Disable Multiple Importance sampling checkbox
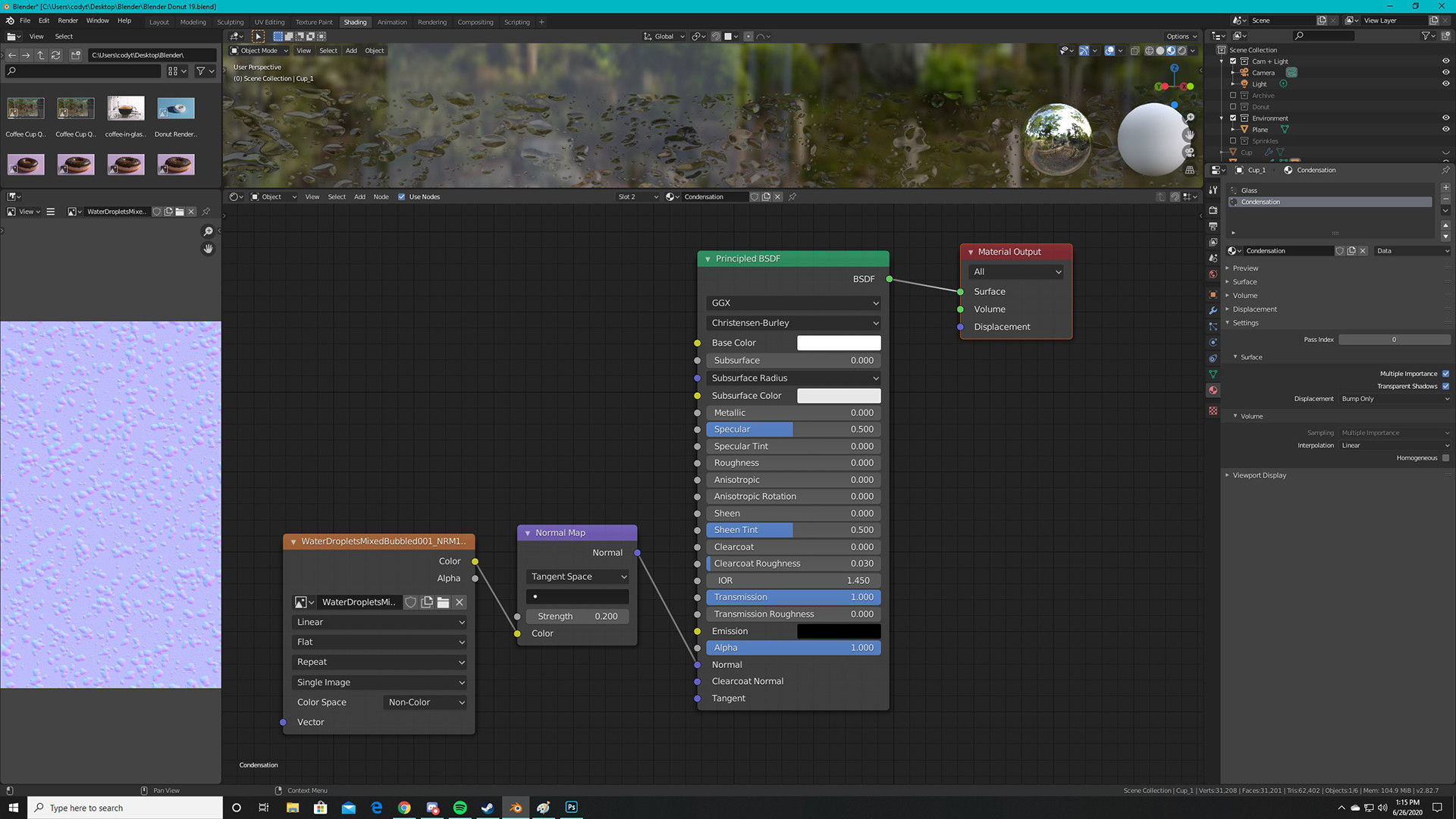The image size is (1456, 819). tap(1445, 373)
